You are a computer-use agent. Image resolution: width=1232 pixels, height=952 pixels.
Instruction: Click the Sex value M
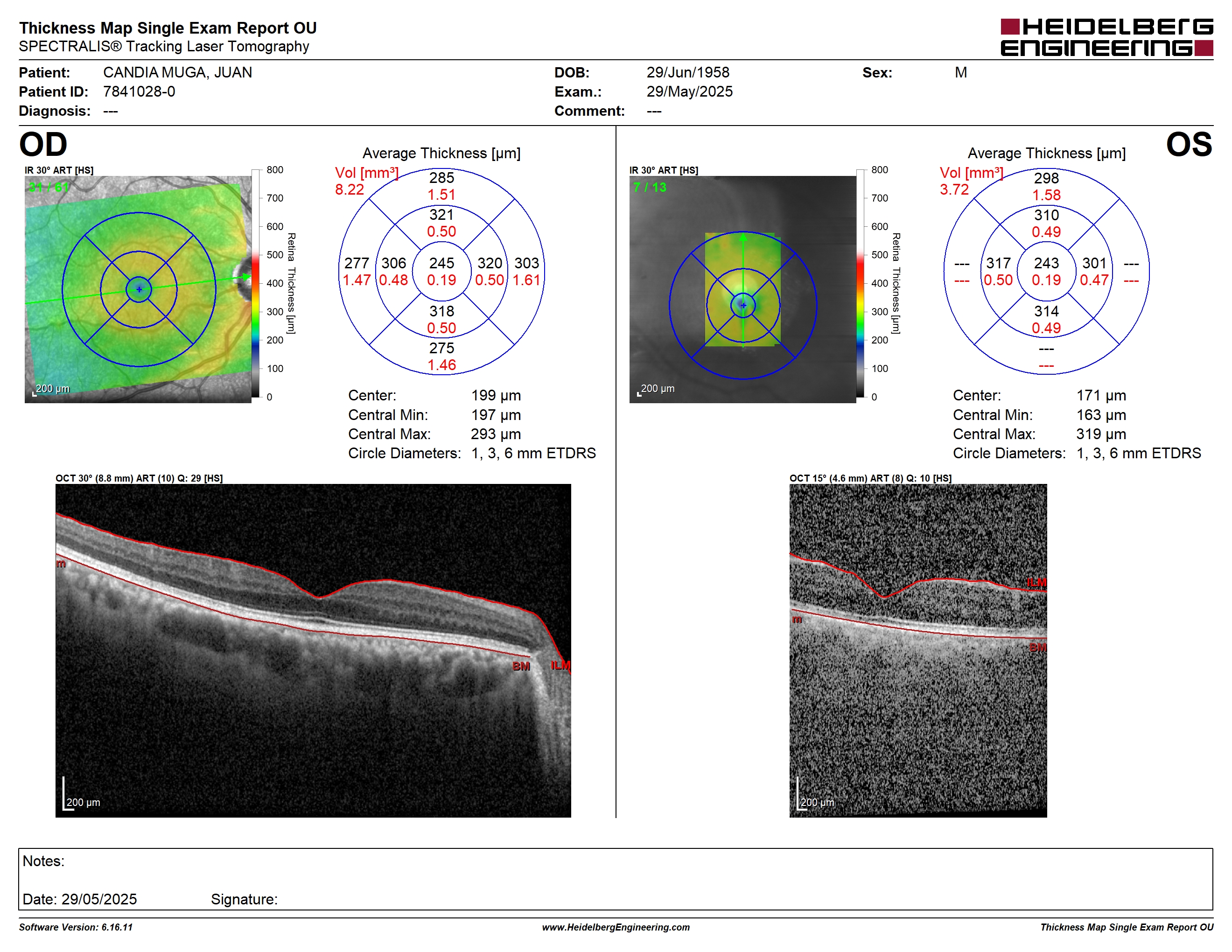click(961, 73)
